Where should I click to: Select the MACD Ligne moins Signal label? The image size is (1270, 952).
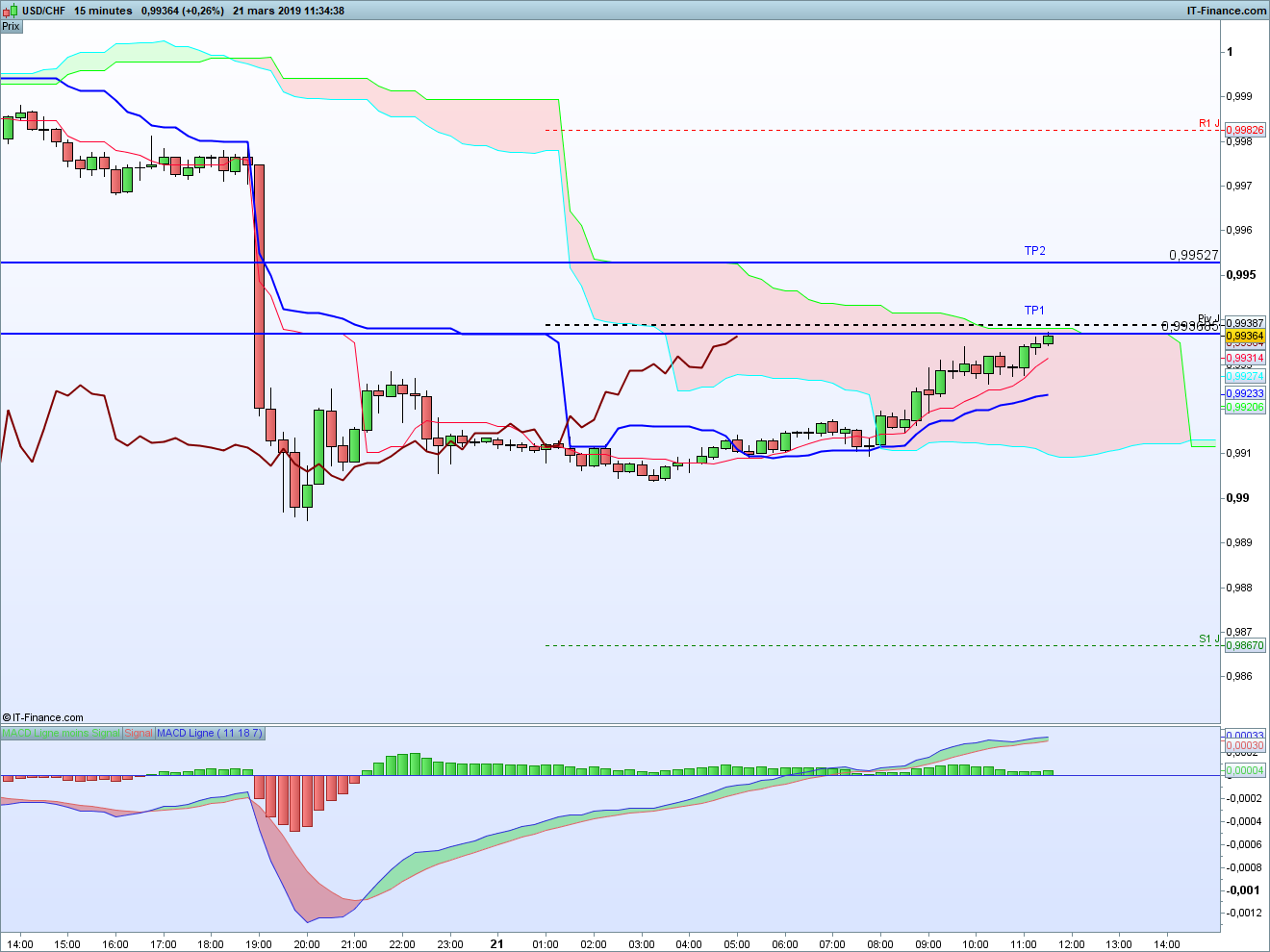61,733
